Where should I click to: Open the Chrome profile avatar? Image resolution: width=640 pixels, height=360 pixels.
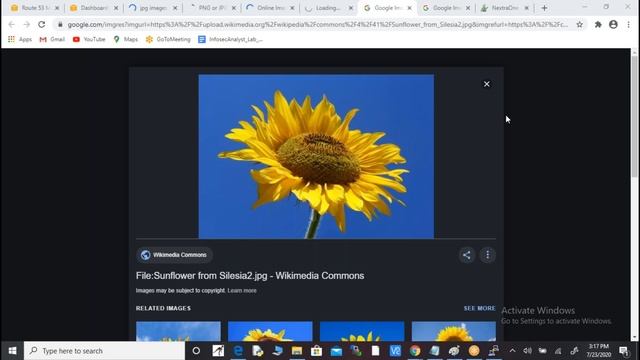(x=613, y=24)
